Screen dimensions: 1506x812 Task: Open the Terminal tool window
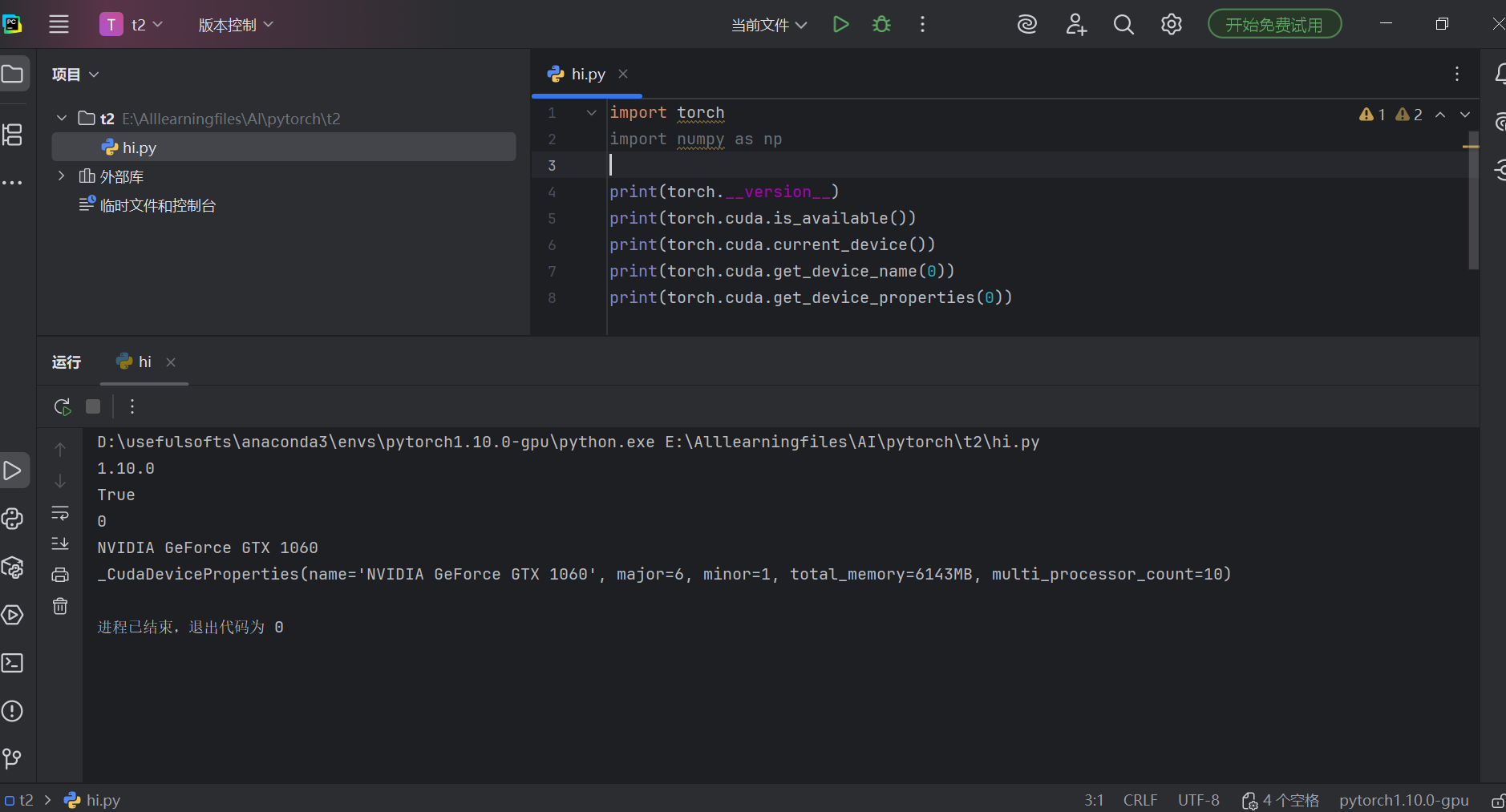(13, 663)
